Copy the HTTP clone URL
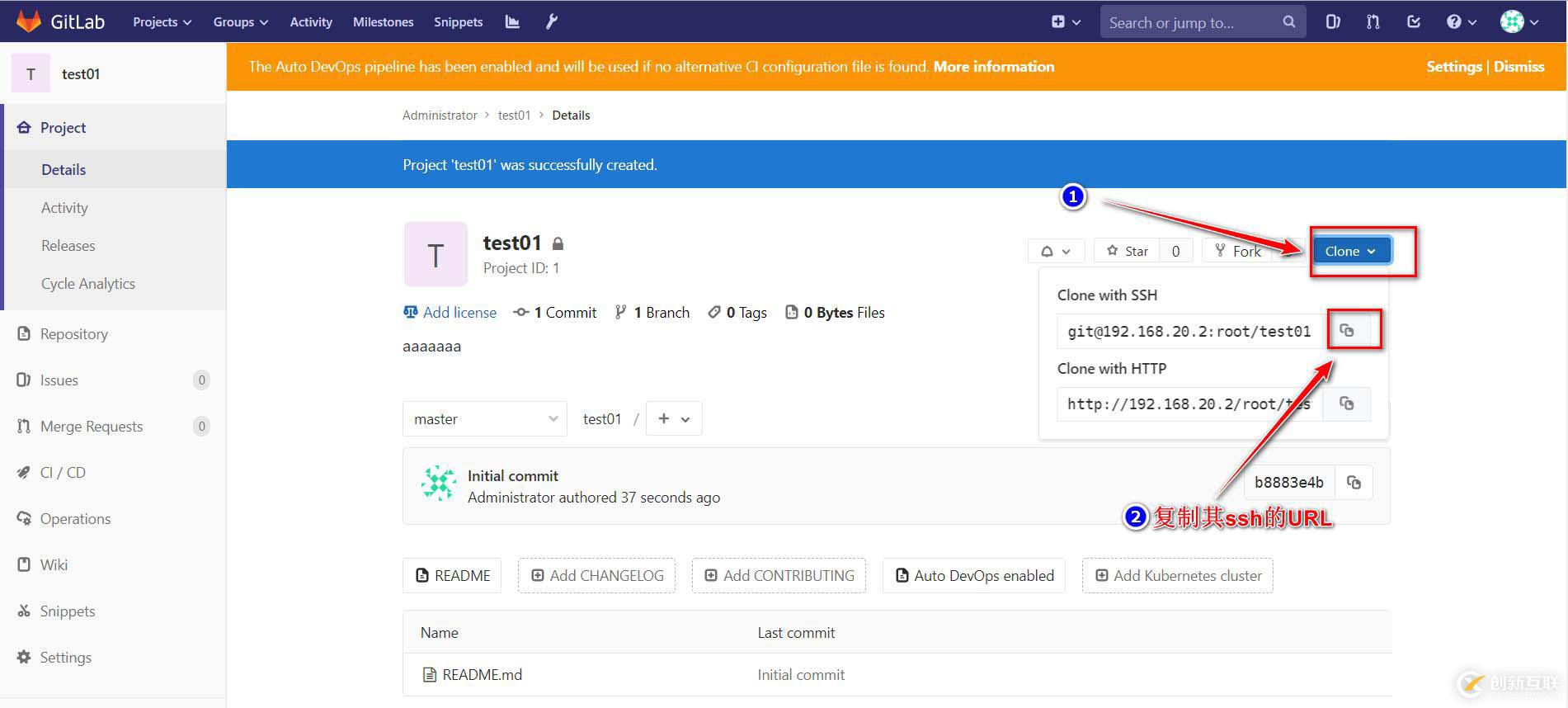Image resolution: width=1568 pixels, height=708 pixels. coord(1346,404)
